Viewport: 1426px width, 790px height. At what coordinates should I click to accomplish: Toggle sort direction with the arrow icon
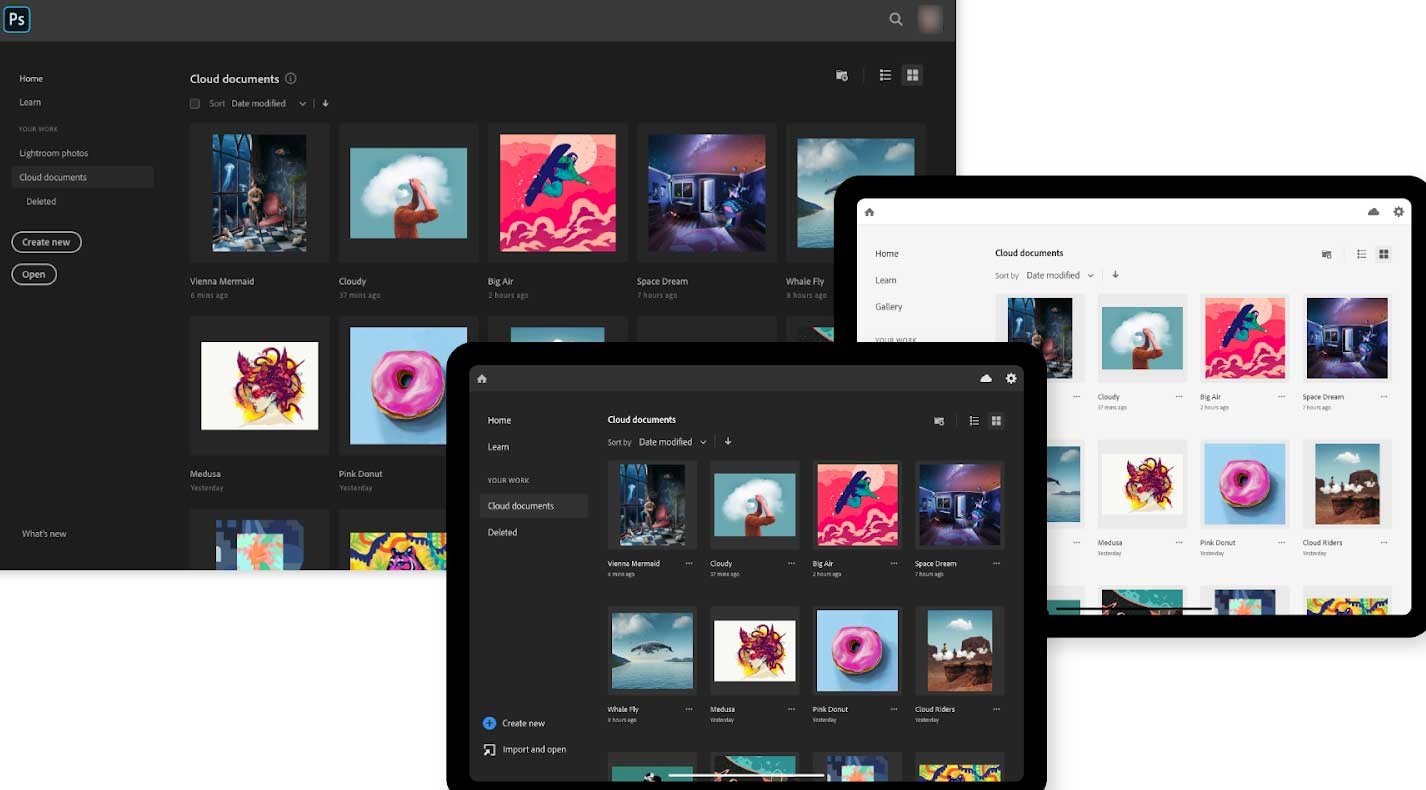pos(325,103)
